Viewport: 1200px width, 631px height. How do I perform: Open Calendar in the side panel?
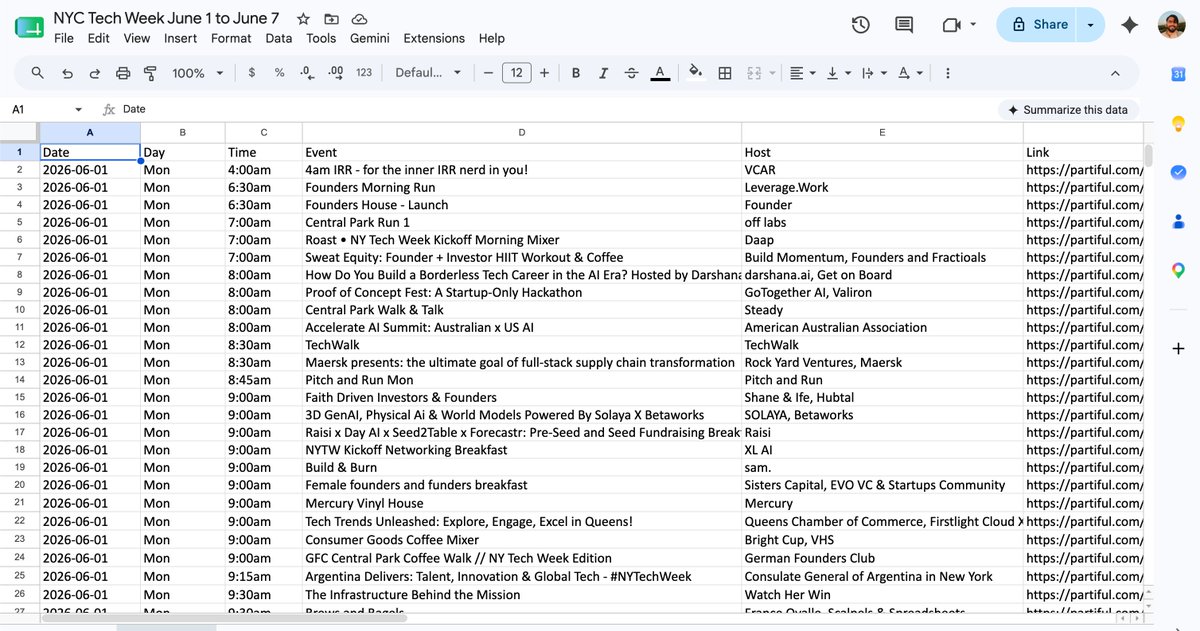click(x=1178, y=74)
